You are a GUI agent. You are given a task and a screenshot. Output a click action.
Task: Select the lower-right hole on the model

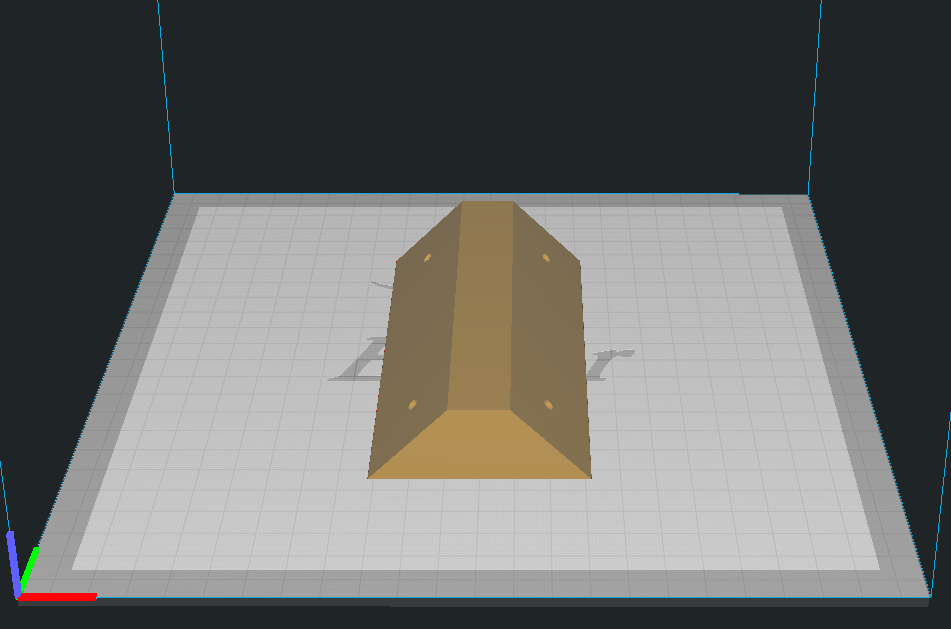click(548, 404)
